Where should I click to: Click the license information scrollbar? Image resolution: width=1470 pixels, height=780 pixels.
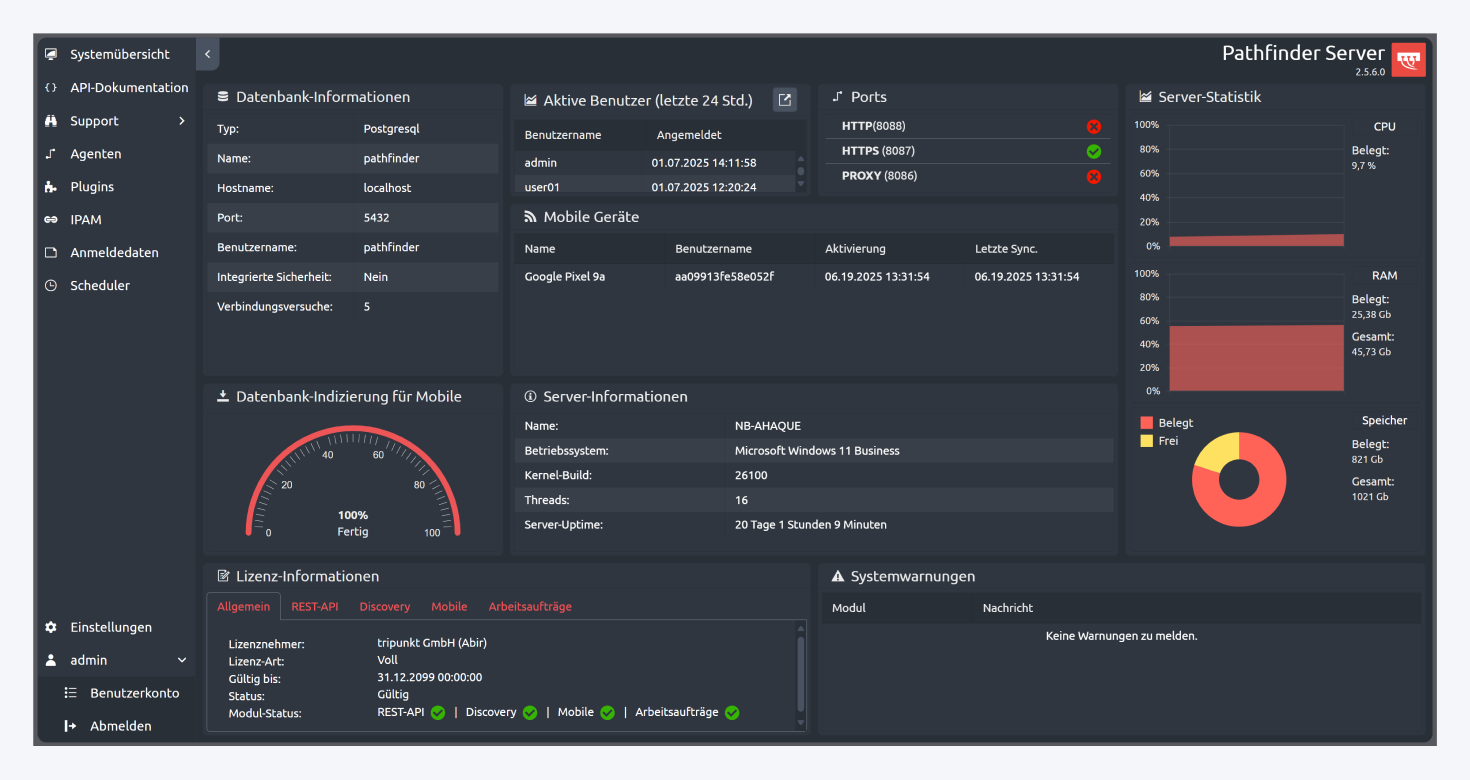pyautogui.click(x=800, y=675)
